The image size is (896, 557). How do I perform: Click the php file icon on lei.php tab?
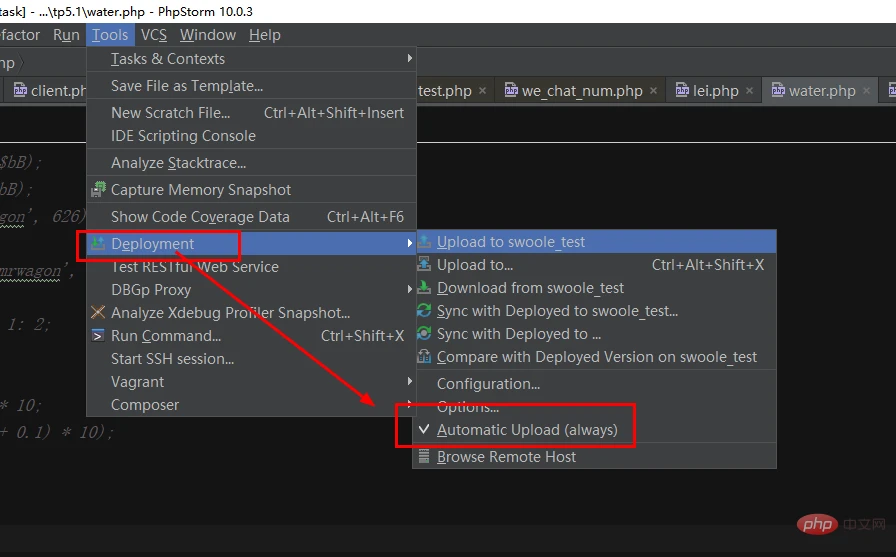tap(682, 90)
